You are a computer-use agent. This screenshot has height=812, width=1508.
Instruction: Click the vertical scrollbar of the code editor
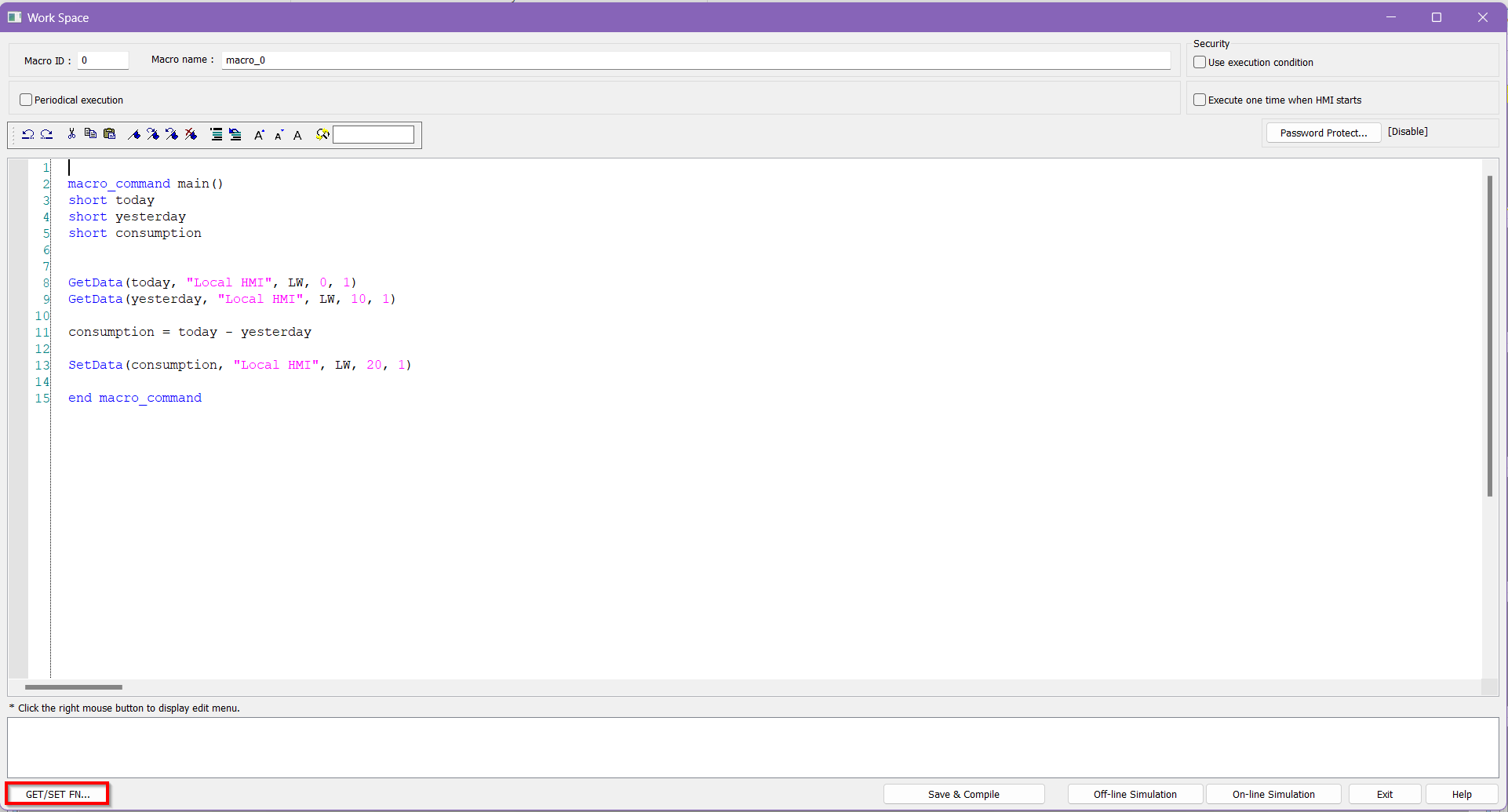[1489, 336]
